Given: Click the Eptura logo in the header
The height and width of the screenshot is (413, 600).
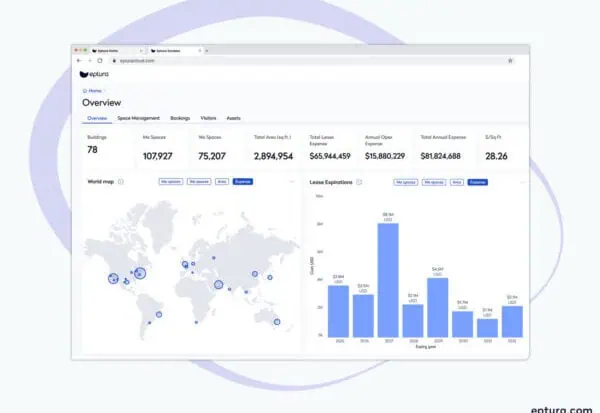Looking at the screenshot, I should click(x=94, y=74).
